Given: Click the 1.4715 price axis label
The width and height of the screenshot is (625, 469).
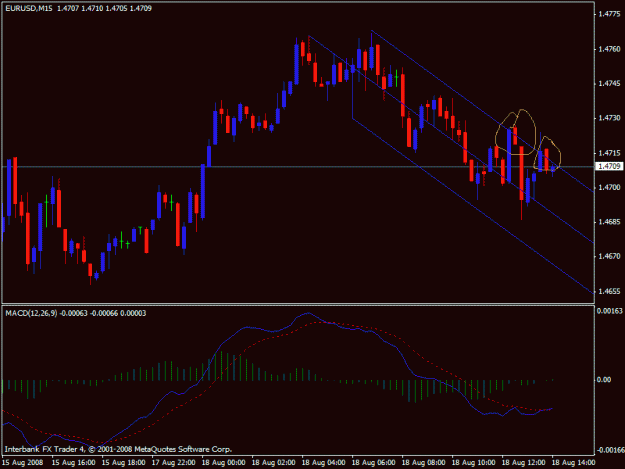Looking at the screenshot, I should point(609,153).
